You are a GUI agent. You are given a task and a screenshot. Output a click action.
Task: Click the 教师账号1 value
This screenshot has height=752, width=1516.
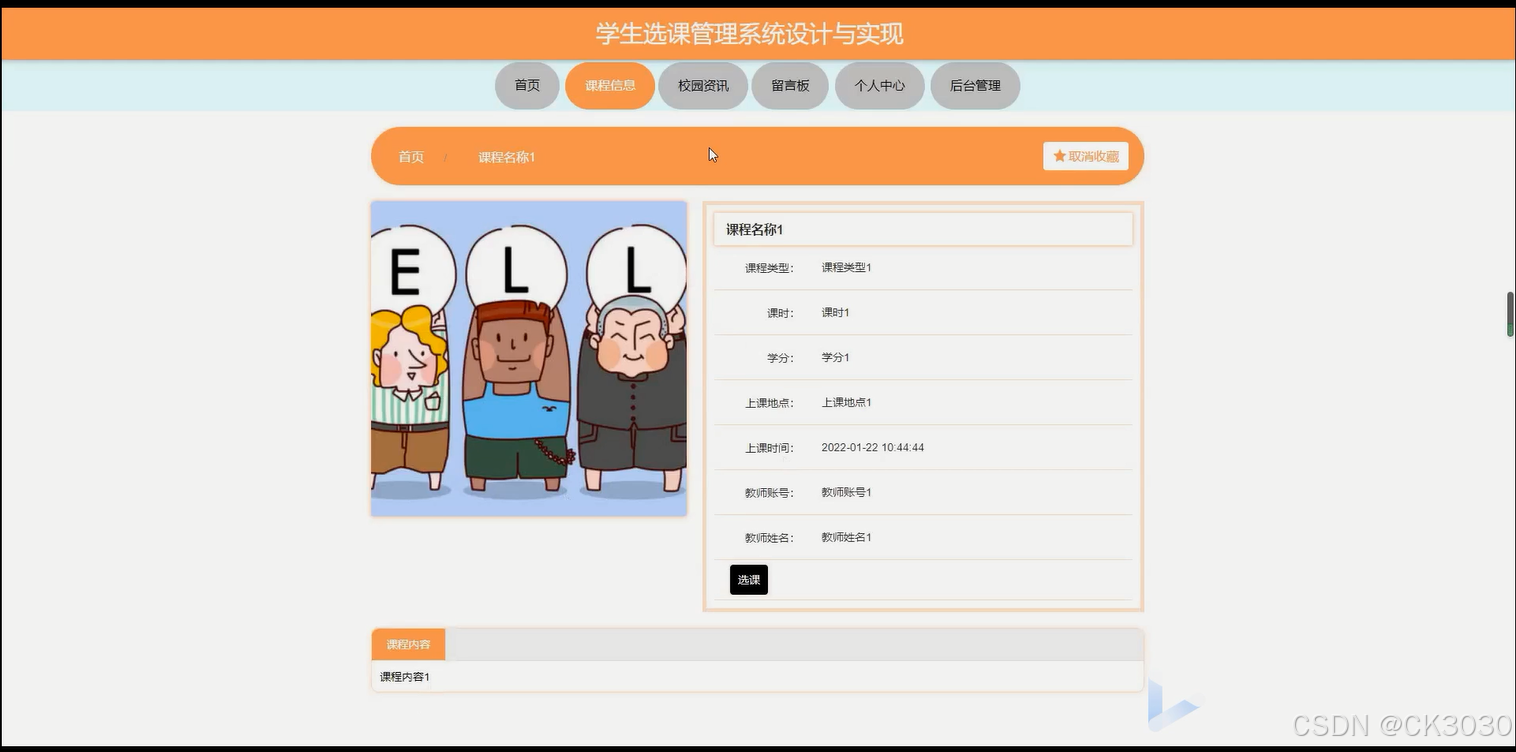(x=847, y=492)
